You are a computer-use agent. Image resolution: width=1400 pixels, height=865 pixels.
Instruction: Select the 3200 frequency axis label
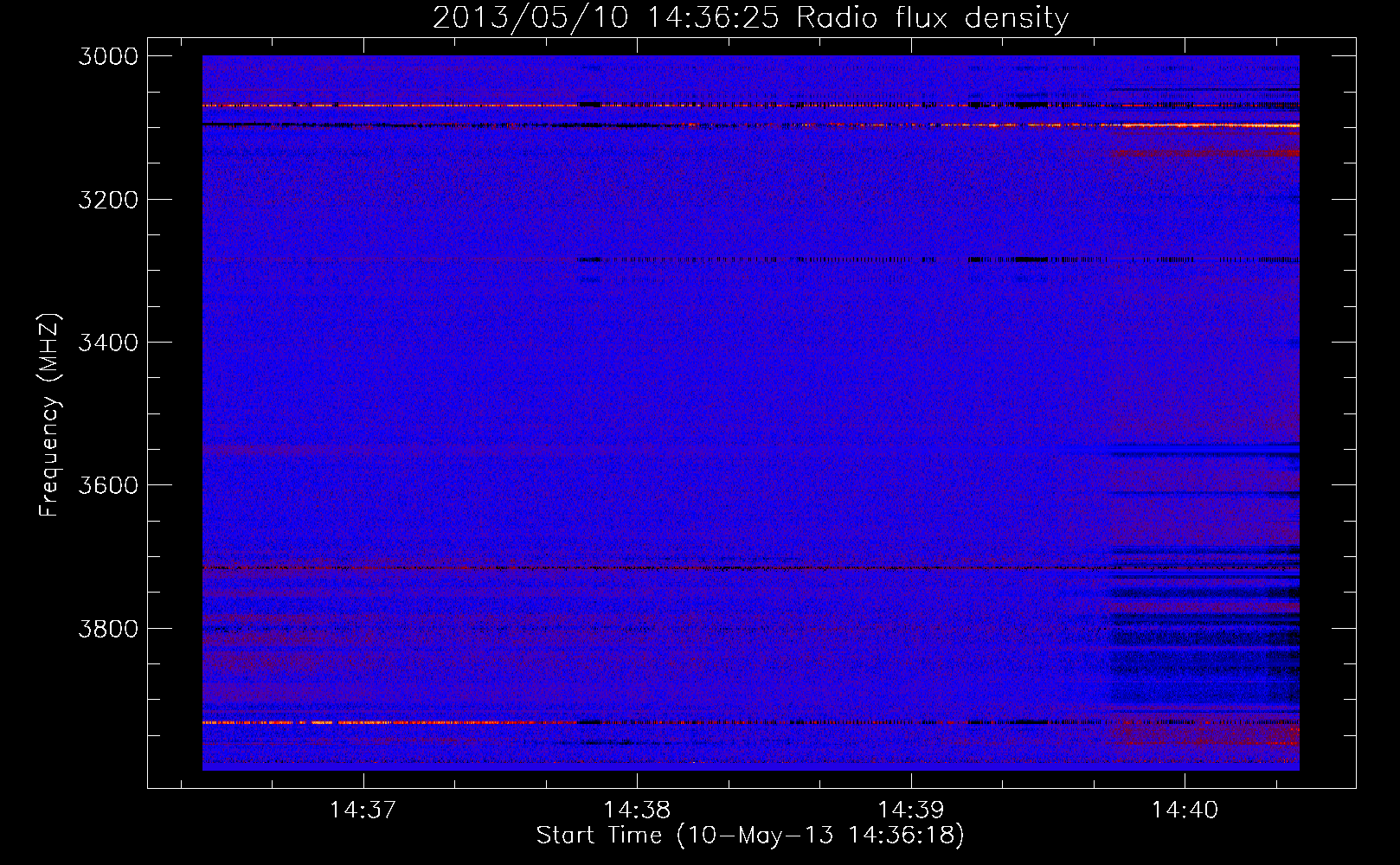pos(108,200)
